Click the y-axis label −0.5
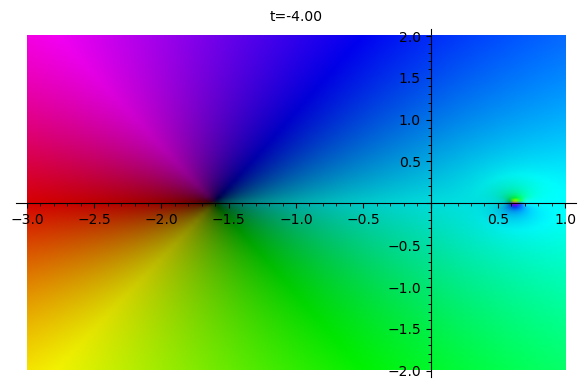586x389 pixels. click(x=405, y=246)
